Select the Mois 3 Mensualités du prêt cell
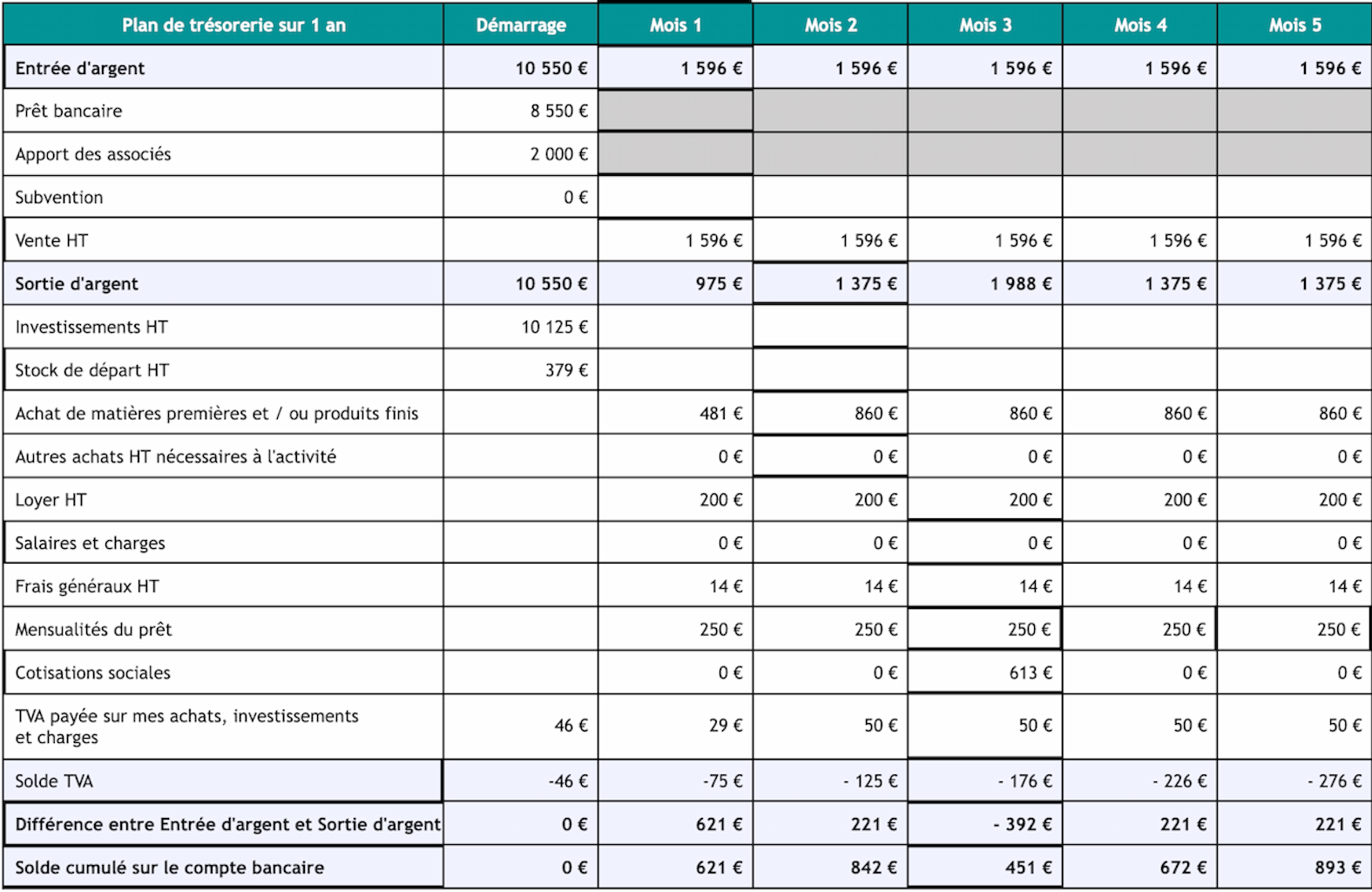The image size is (1372, 892). pos(984,629)
